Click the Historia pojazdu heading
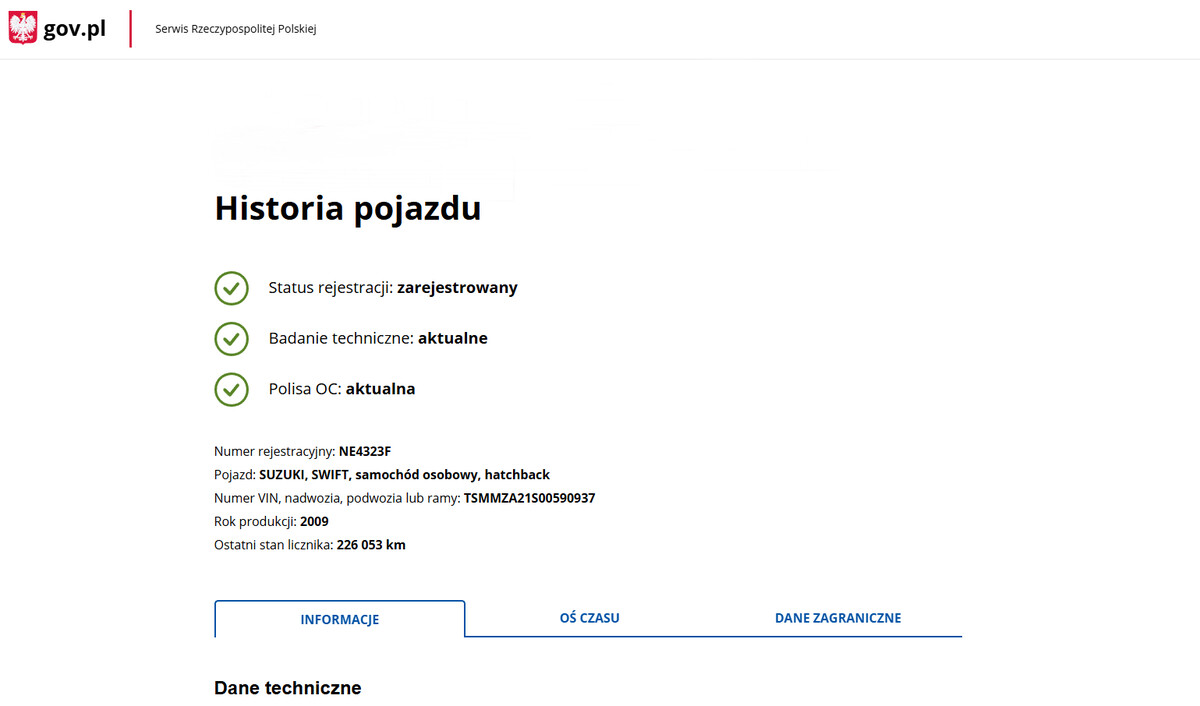The image size is (1200, 706). pos(347,208)
